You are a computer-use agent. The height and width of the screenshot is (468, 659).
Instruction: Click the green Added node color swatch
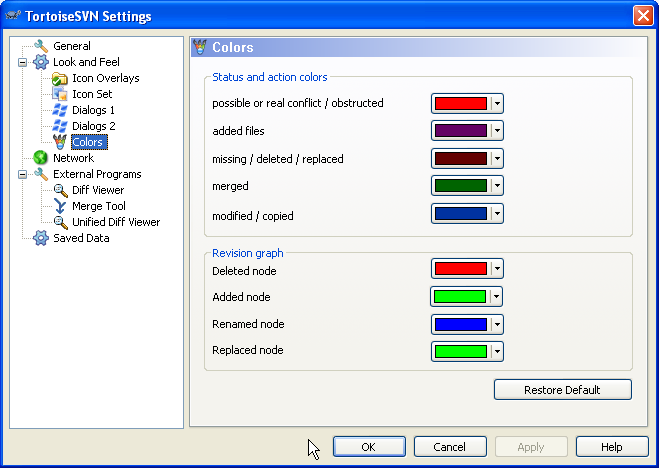point(460,297)
